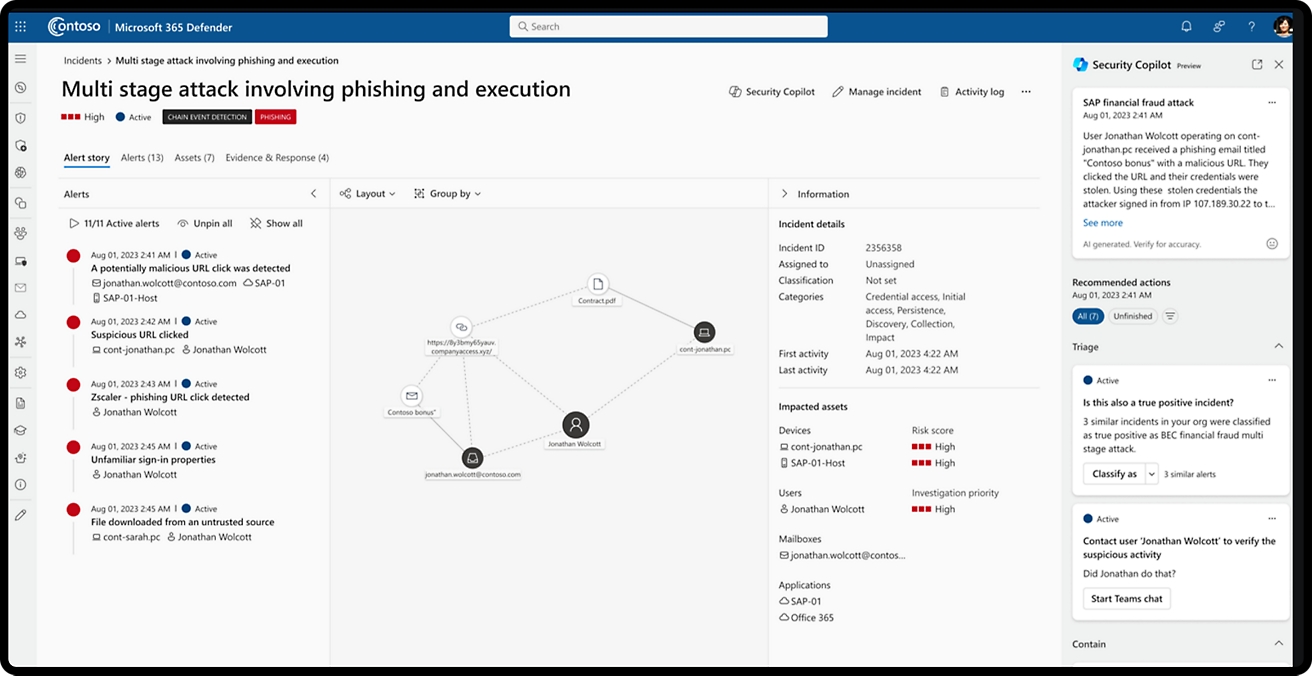Viewport: 1312px width, 676px height.
Task: Open the settings gear in left sidebar
Action: (x=20, y=373)
